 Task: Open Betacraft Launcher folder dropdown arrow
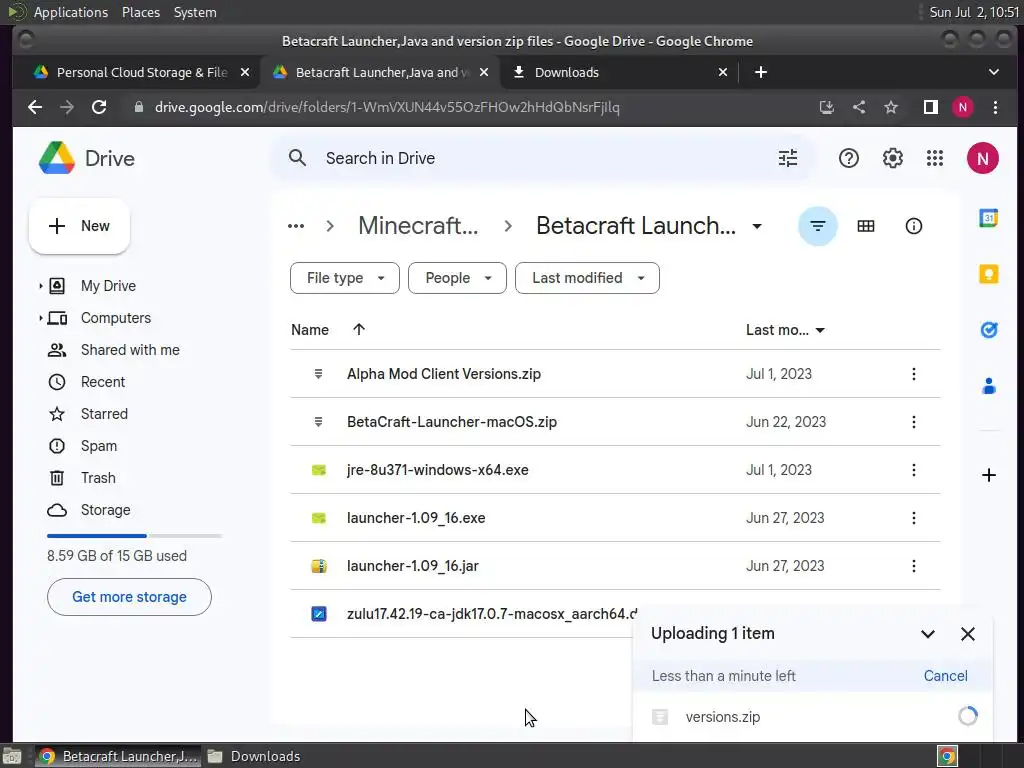click(x=757, y=227)
